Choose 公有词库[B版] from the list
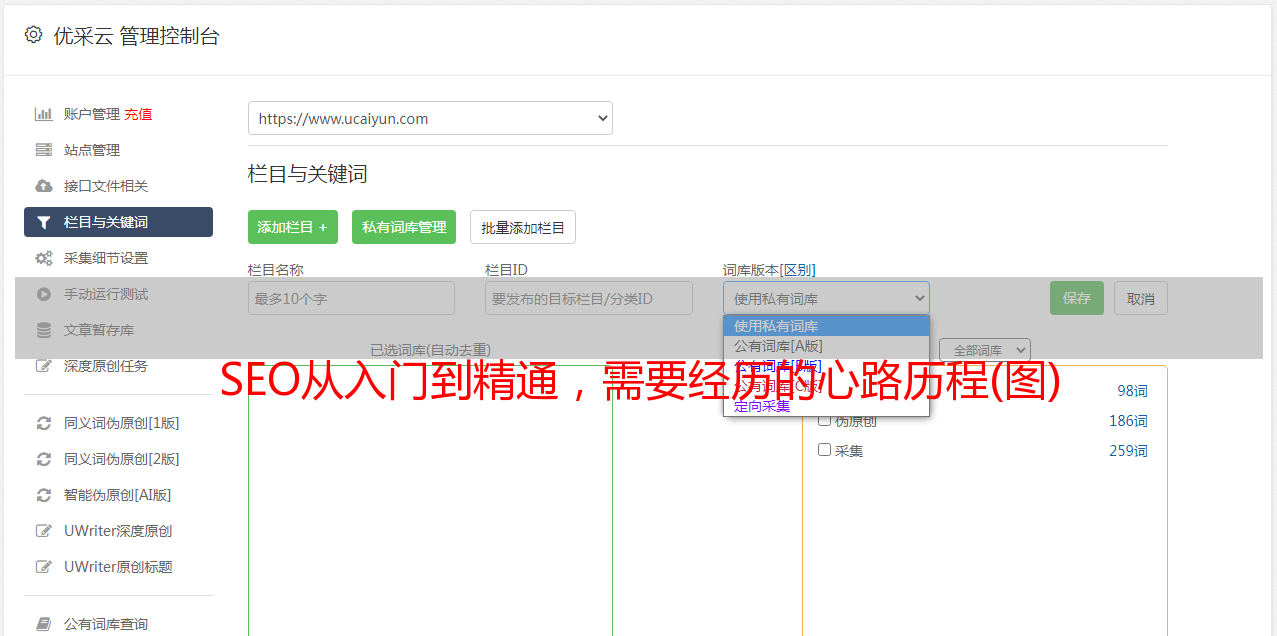Screen dimensions: 1277x636 point(826,366)
